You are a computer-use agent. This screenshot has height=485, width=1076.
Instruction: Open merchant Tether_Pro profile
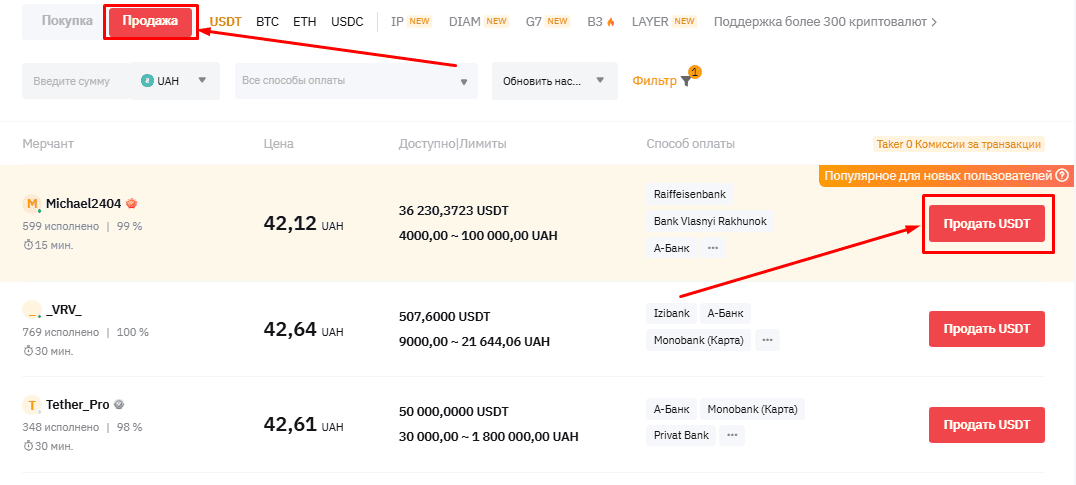point(78,405)
